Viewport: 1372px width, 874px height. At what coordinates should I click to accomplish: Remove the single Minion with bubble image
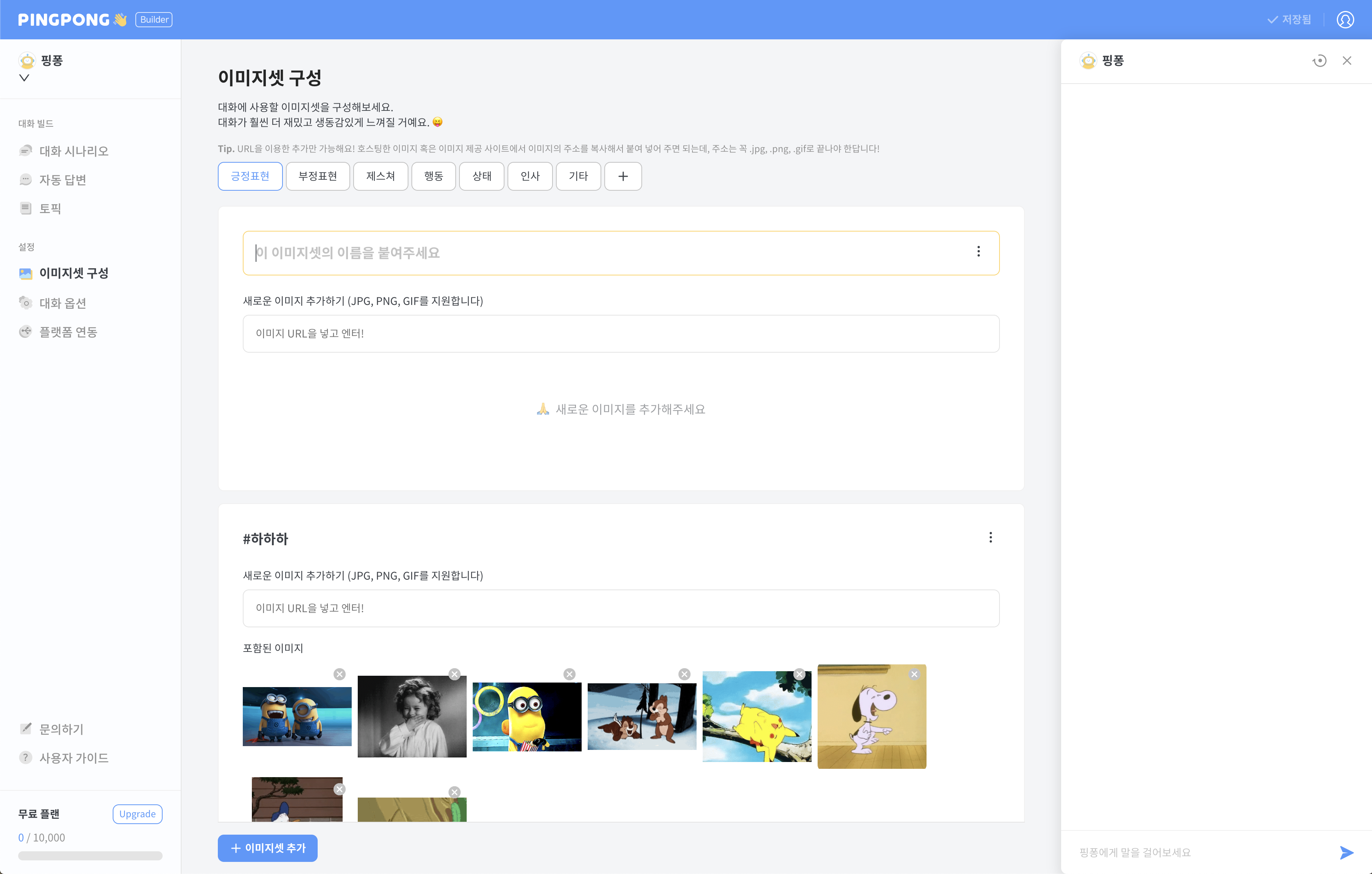pyautogui.click(x=569, y=674)
